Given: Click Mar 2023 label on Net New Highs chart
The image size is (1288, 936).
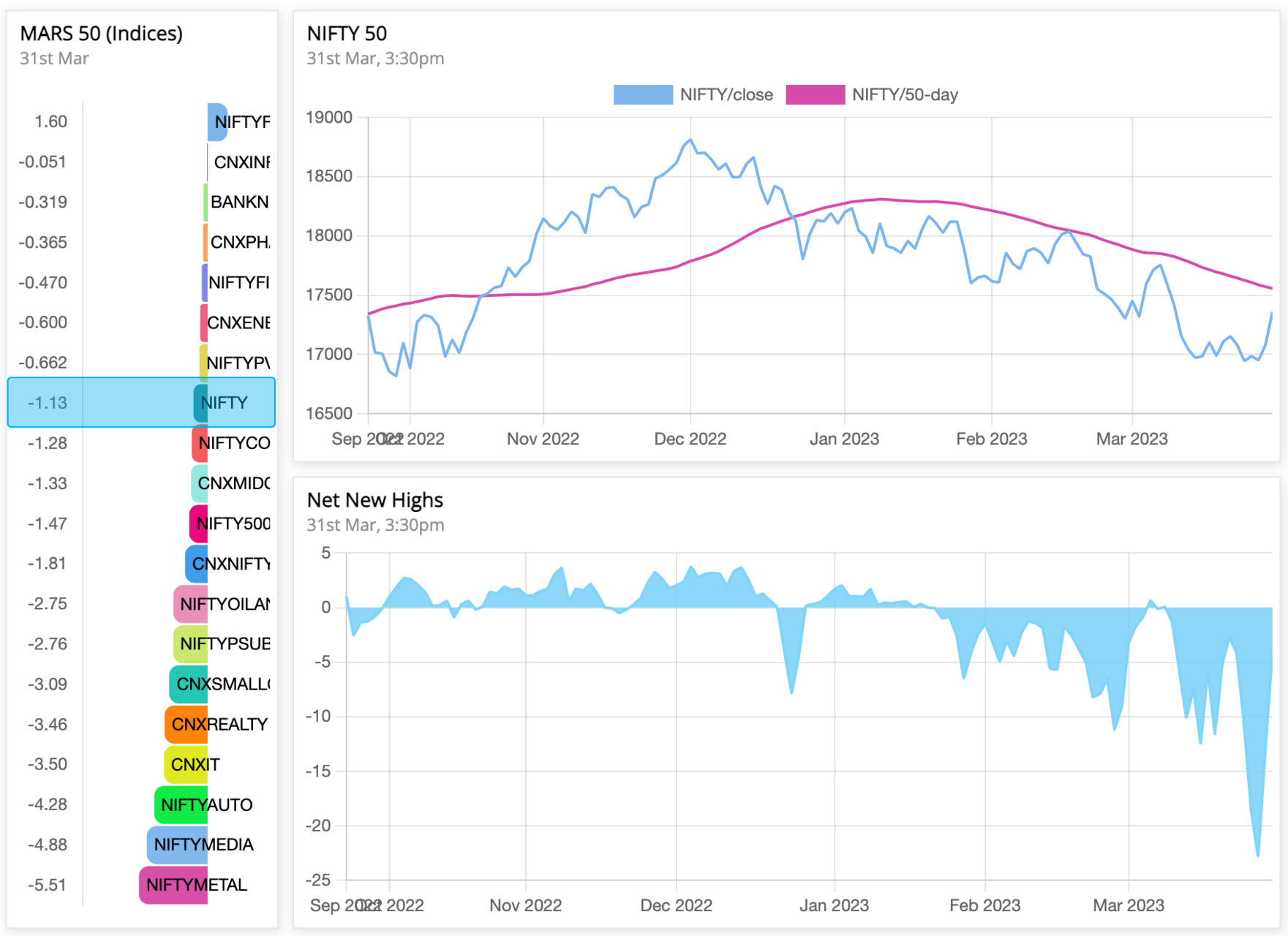Looking at the screenshot, I should pyautogui.click(x=1129, y=905).
